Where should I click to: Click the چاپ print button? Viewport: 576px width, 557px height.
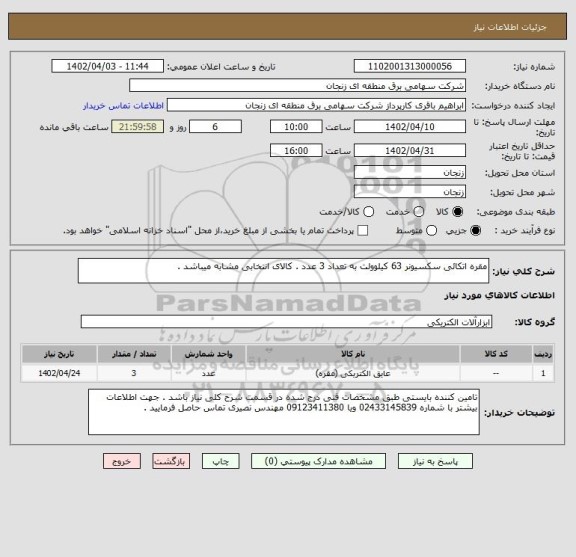[220, 461]
